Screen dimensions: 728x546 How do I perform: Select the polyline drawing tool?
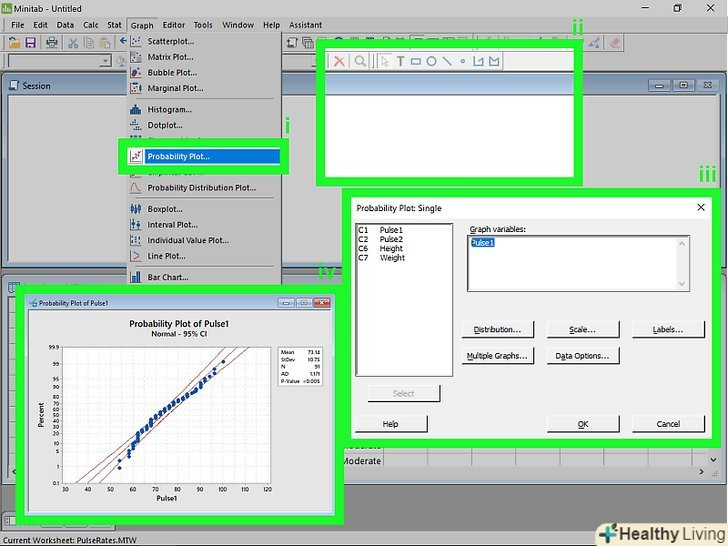478,61
